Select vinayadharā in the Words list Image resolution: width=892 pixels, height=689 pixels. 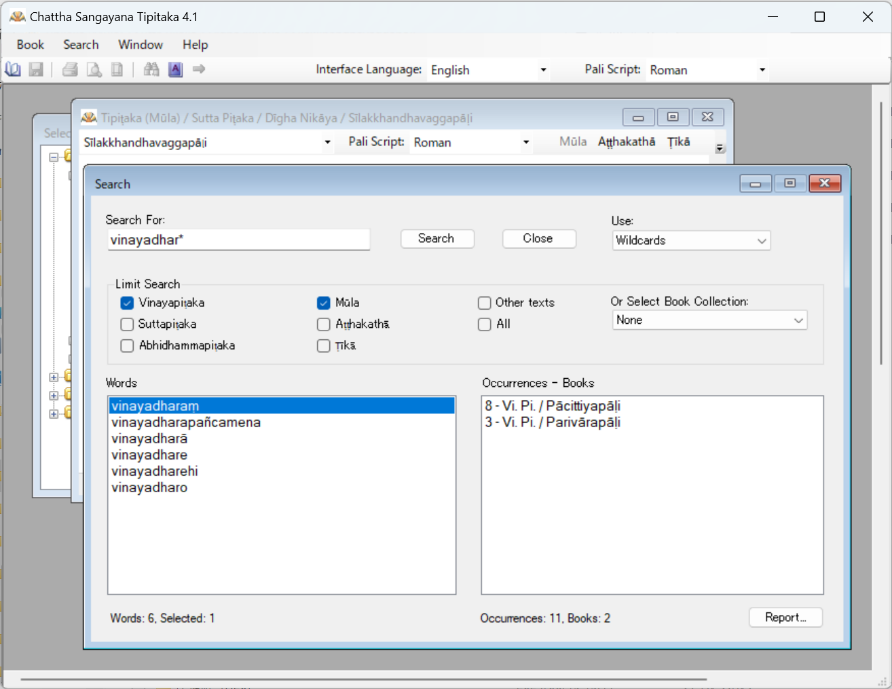pos(282,439)
